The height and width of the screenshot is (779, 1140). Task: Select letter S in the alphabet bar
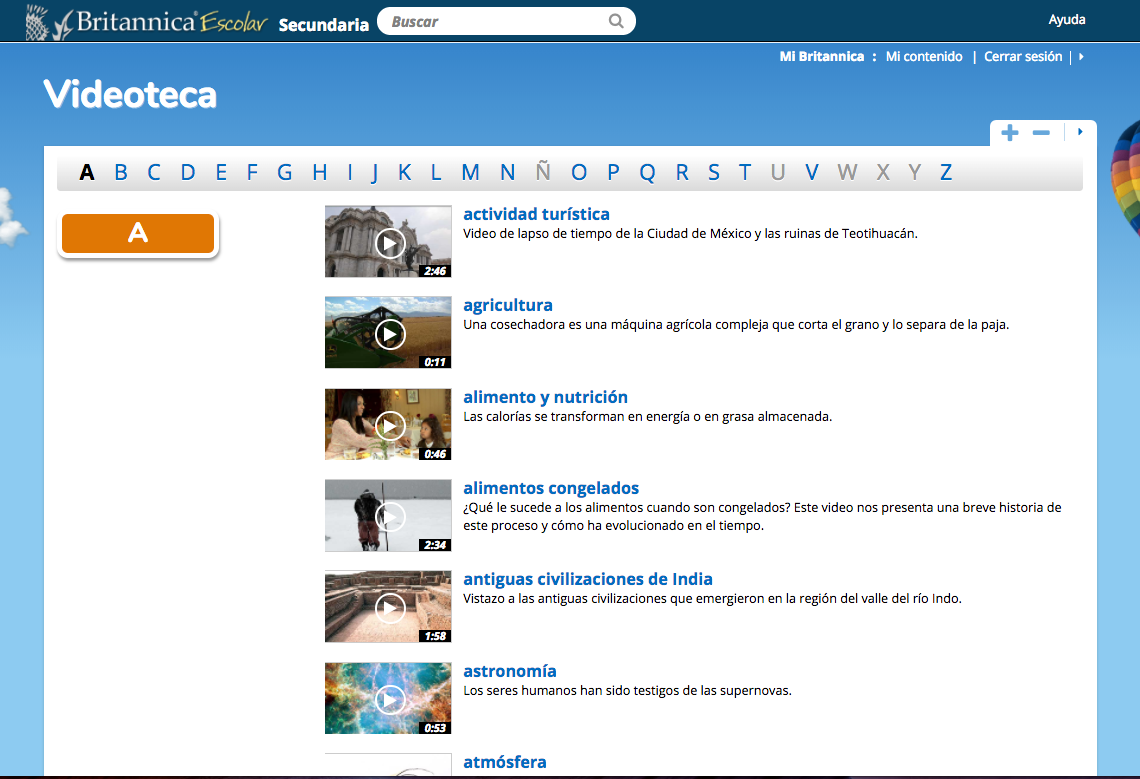click(714, 172)
